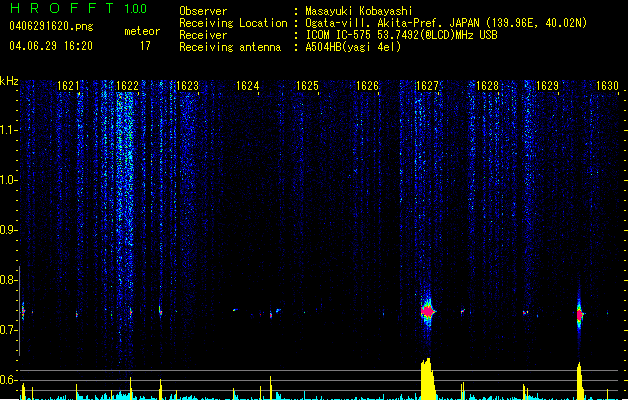Click the 1628 time marker
Screen dimensions: 629x400
tap(487, 86)
